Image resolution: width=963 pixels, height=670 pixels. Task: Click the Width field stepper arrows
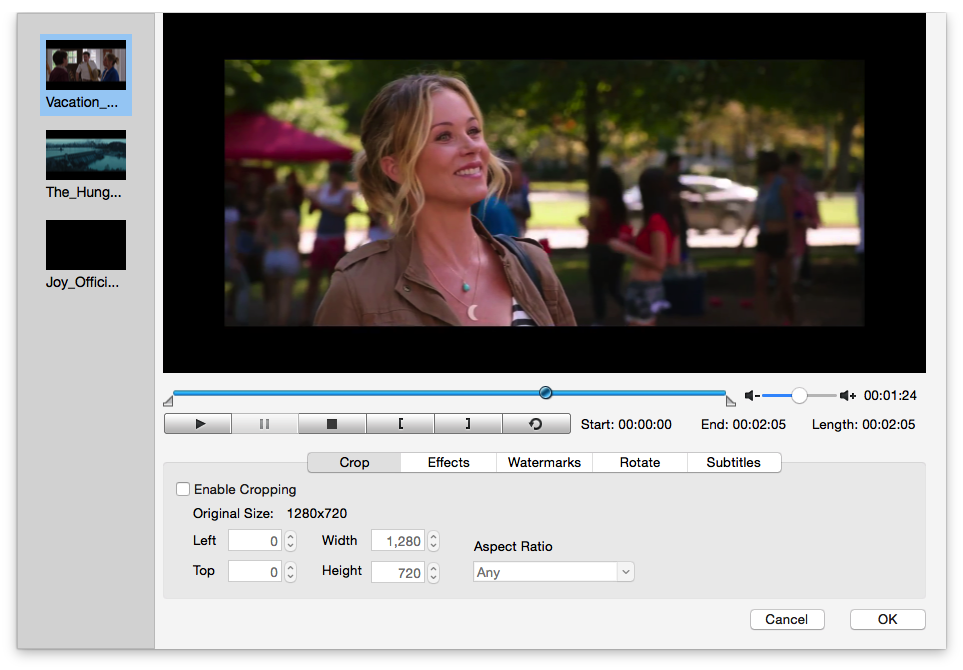(x=434, y=540)
